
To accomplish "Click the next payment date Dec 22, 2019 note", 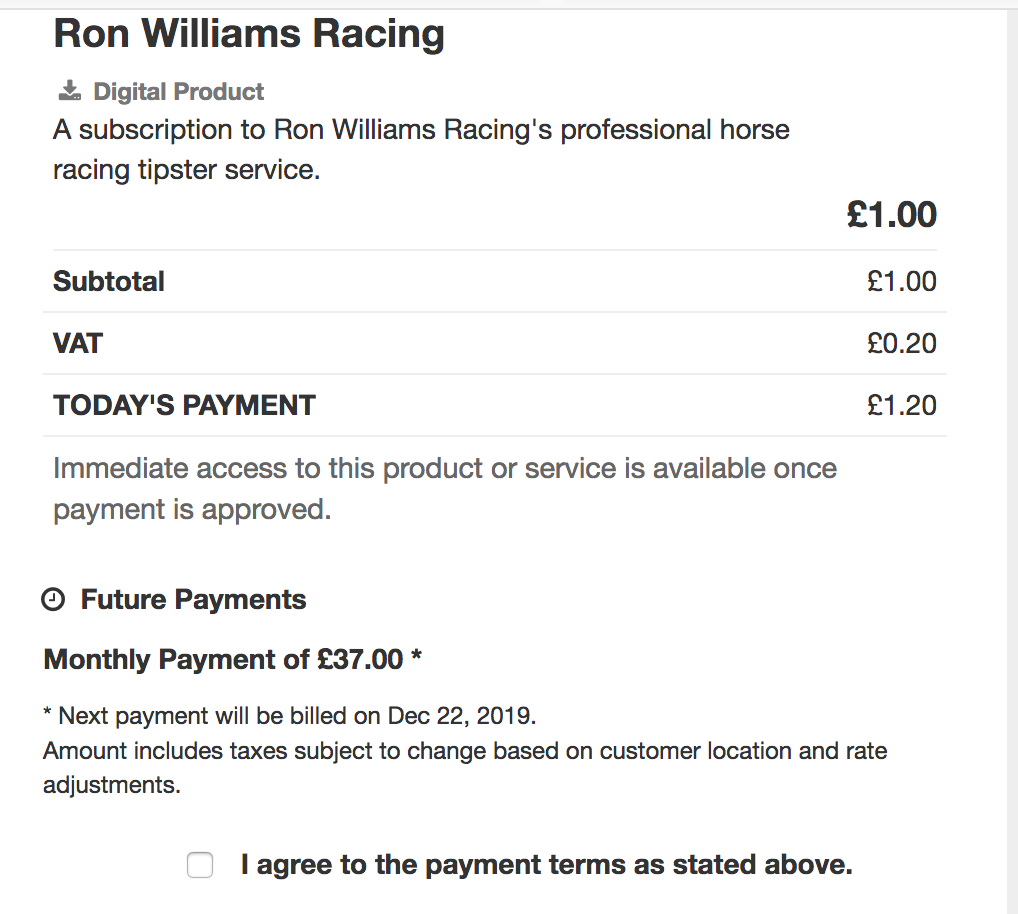I will [x=290, y=715].
